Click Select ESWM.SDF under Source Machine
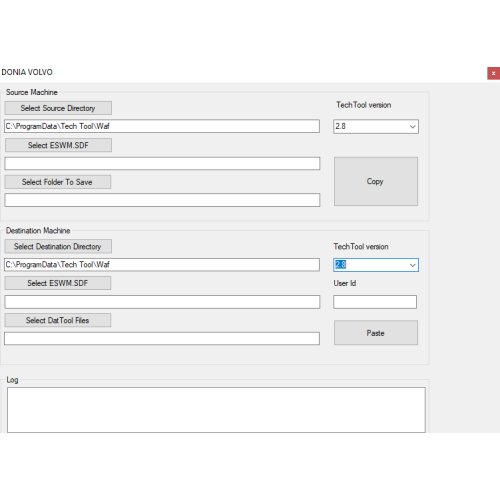This screenshot has height=500, width=500. 58,145
